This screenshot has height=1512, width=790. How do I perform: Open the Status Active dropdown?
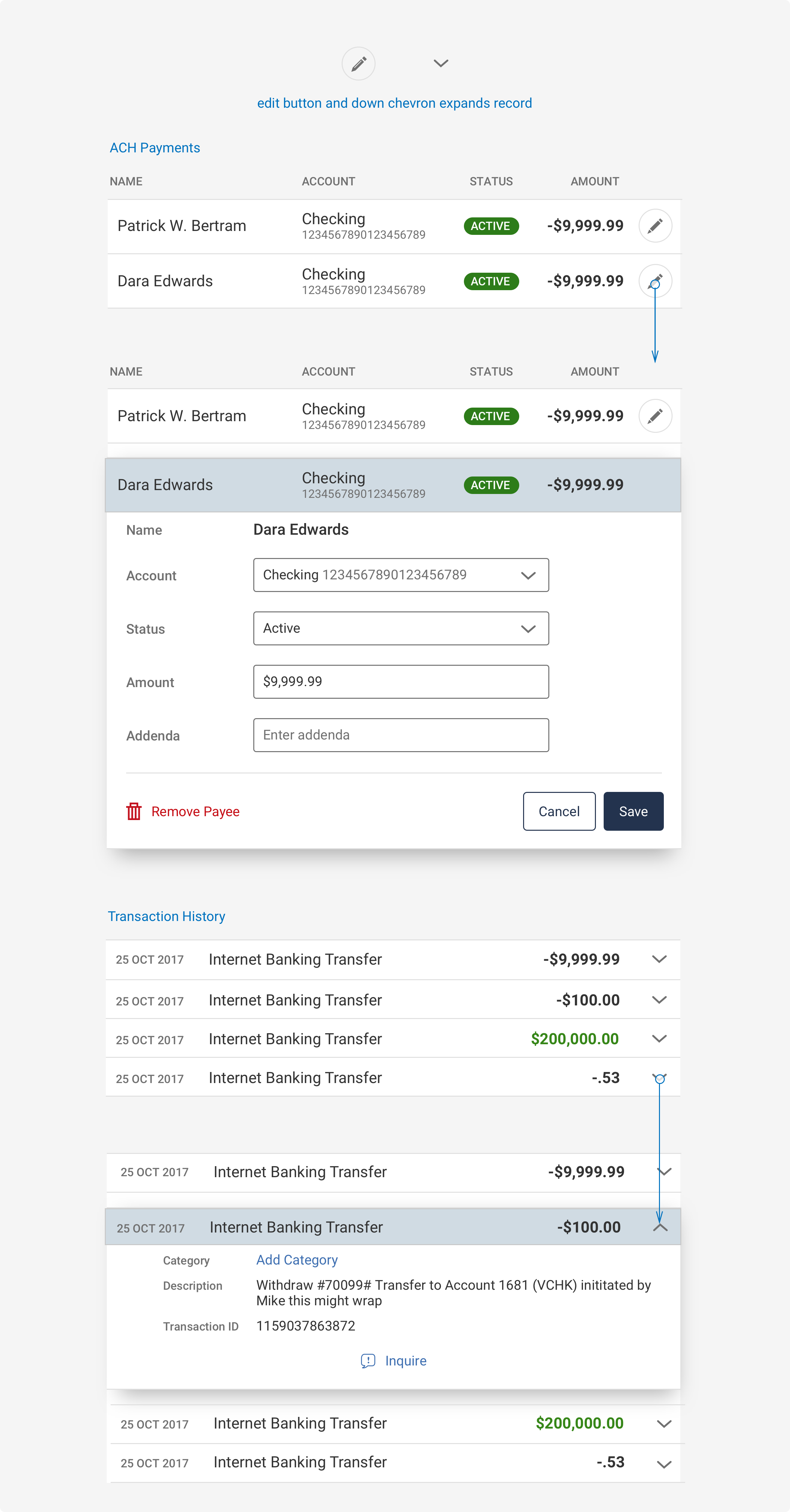pos(401,629)
